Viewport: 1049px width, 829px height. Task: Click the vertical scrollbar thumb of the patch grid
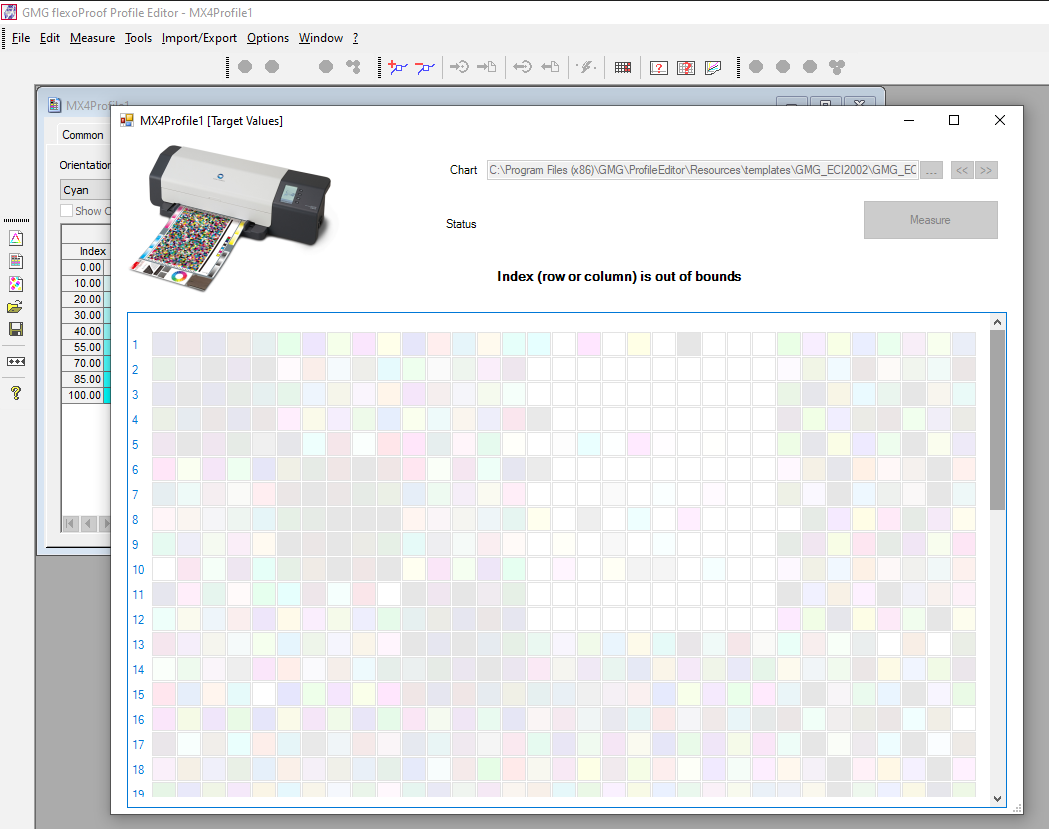click(997, 420)
